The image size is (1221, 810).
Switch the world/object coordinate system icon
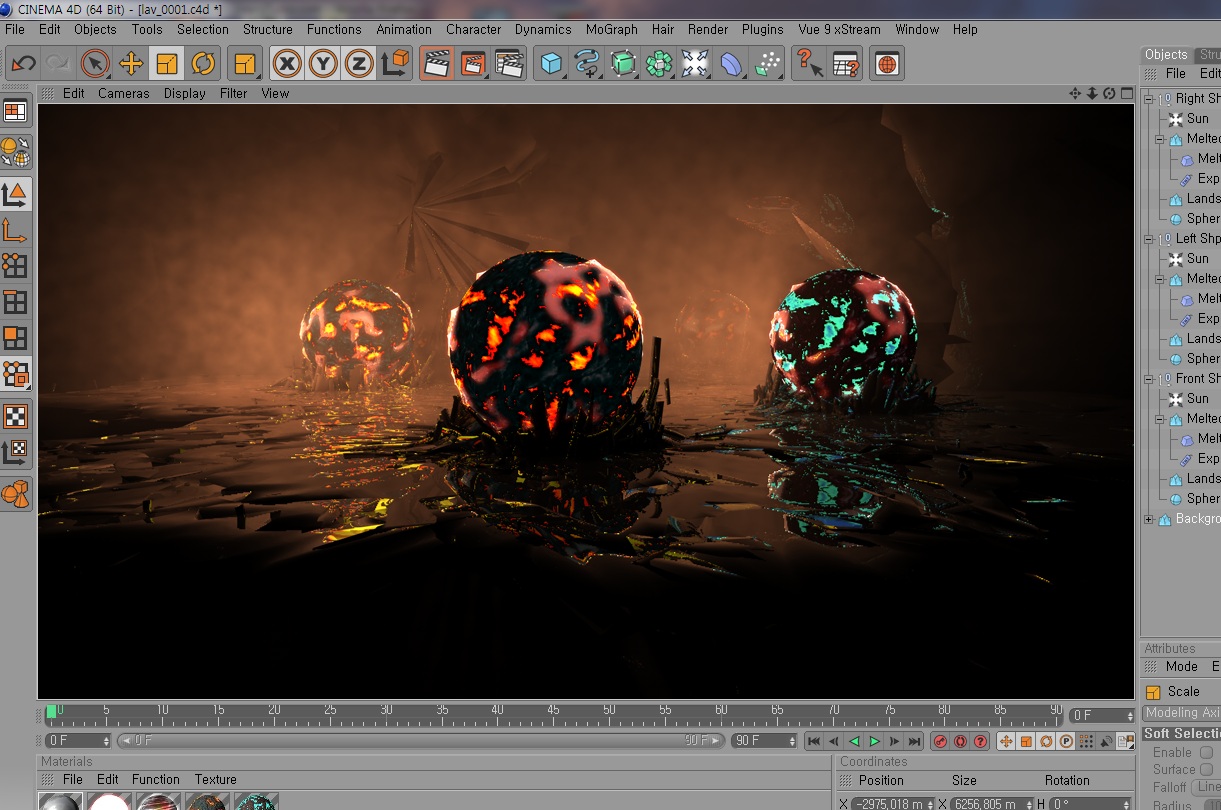pyautogui.click(x=395, y=64)
